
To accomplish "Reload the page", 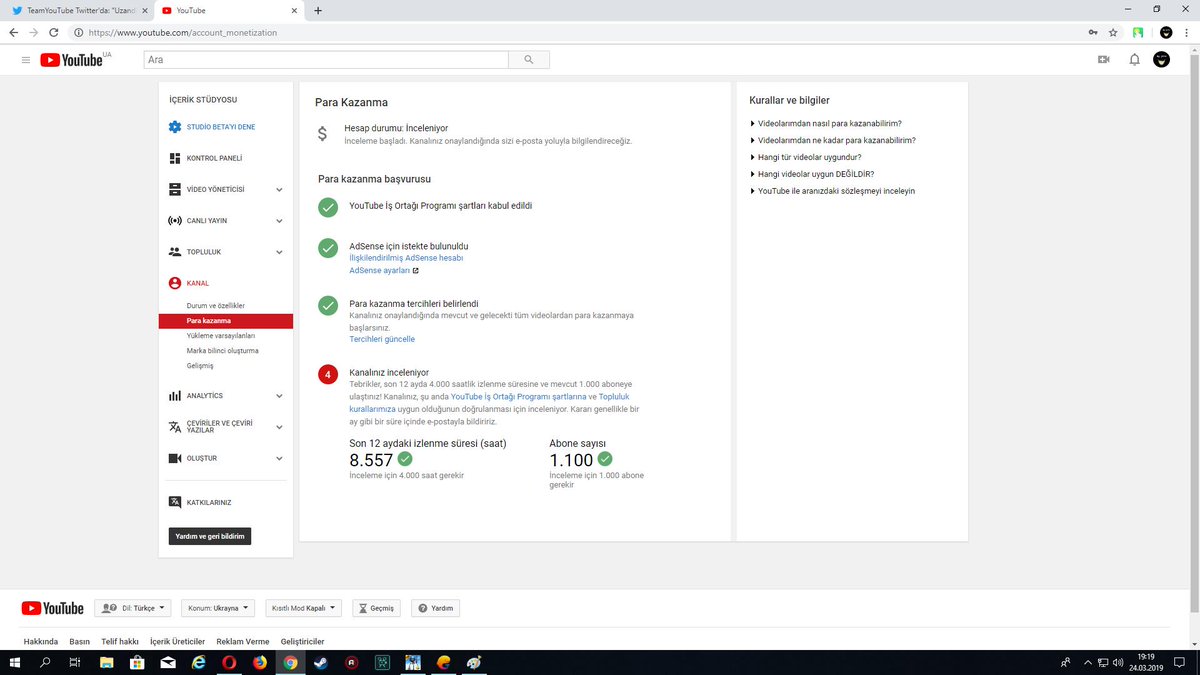I will pos(56,32).
